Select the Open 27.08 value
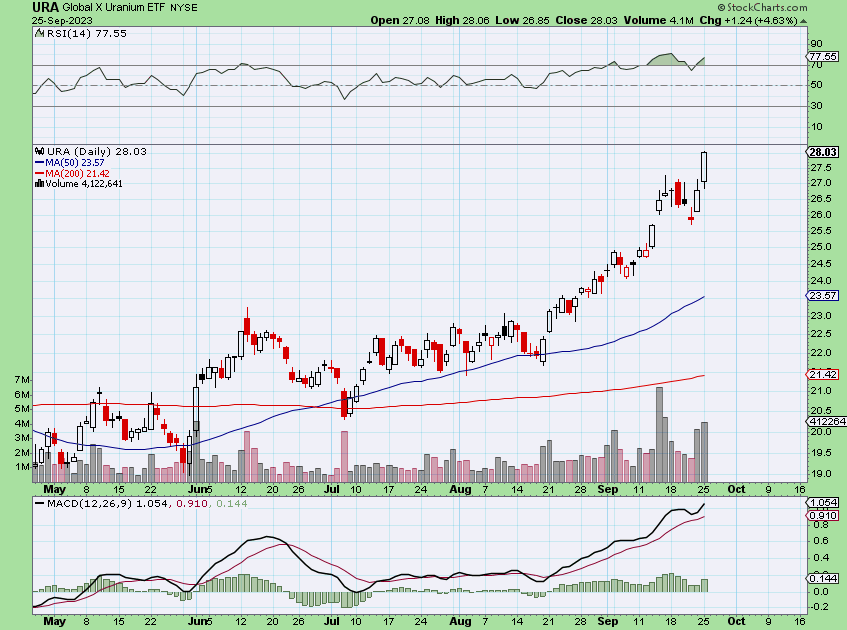 [x=400, y=21]
